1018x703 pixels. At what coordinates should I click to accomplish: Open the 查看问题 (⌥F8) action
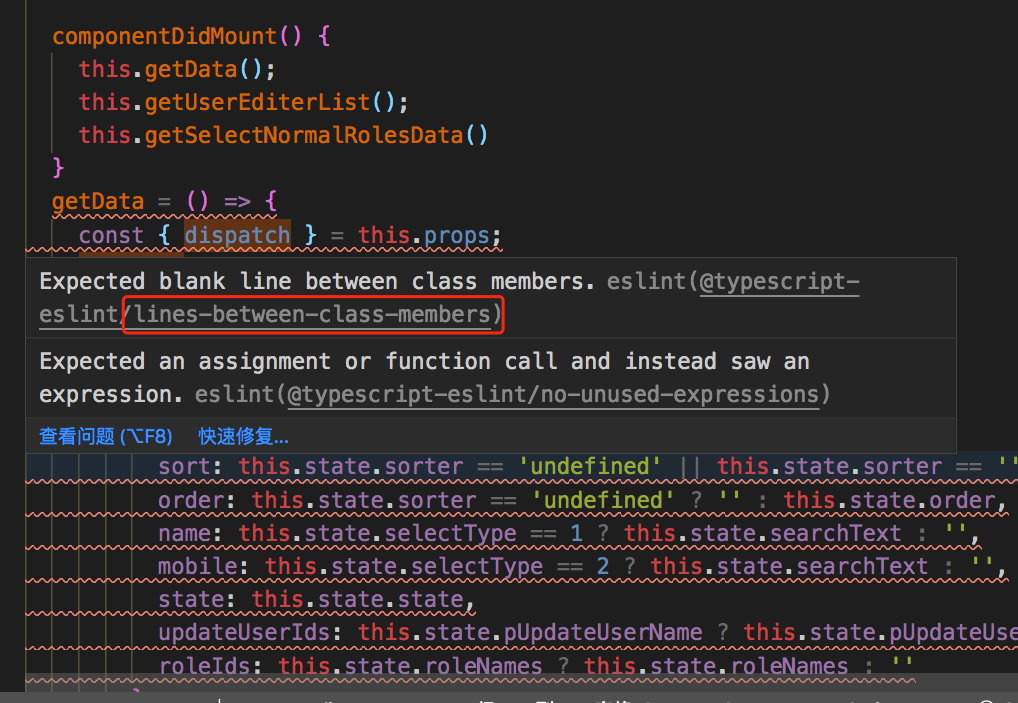tap(106, 436)
